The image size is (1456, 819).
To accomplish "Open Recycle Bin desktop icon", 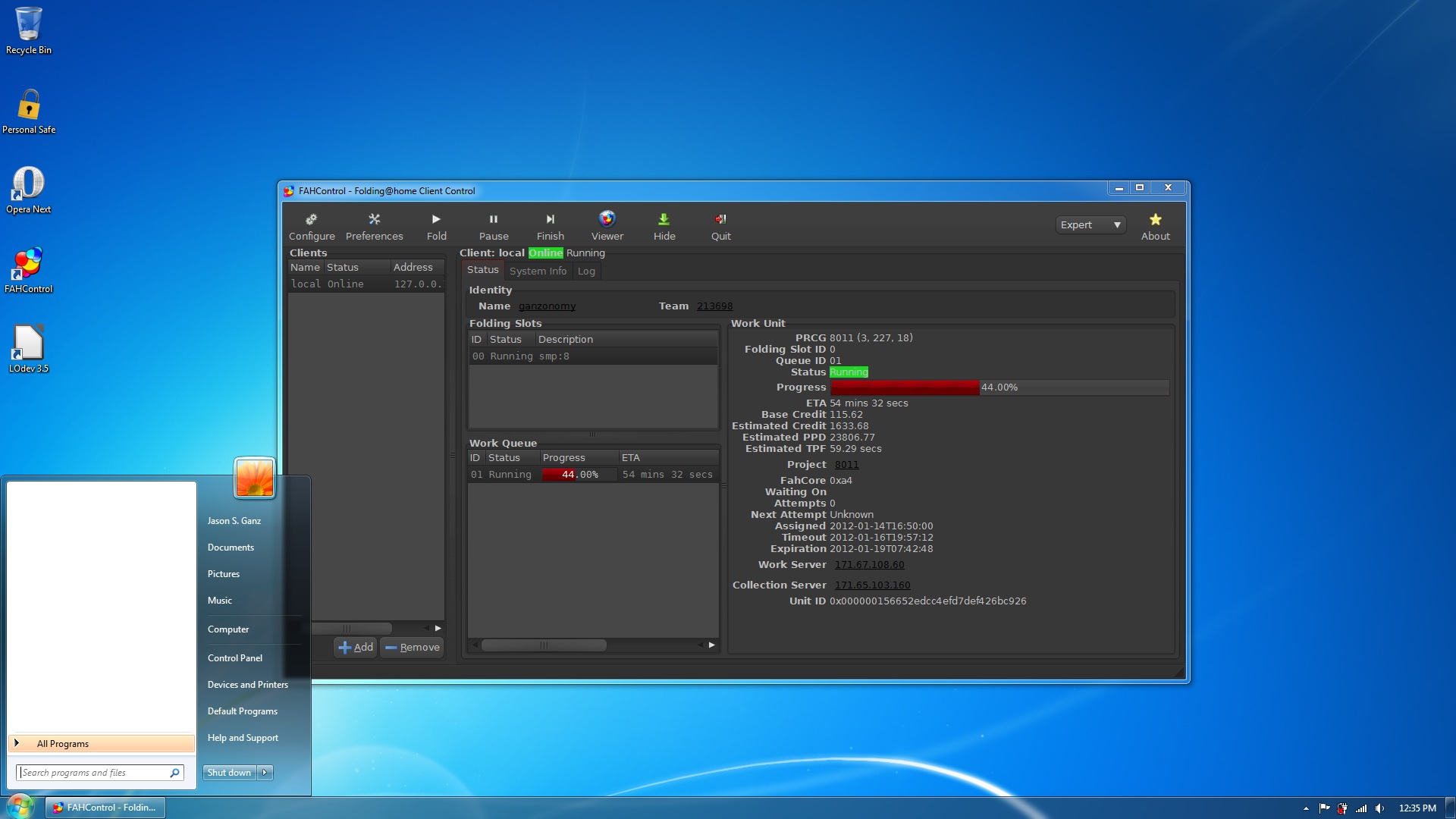I will pyautogui.click(x=29, y=30).
